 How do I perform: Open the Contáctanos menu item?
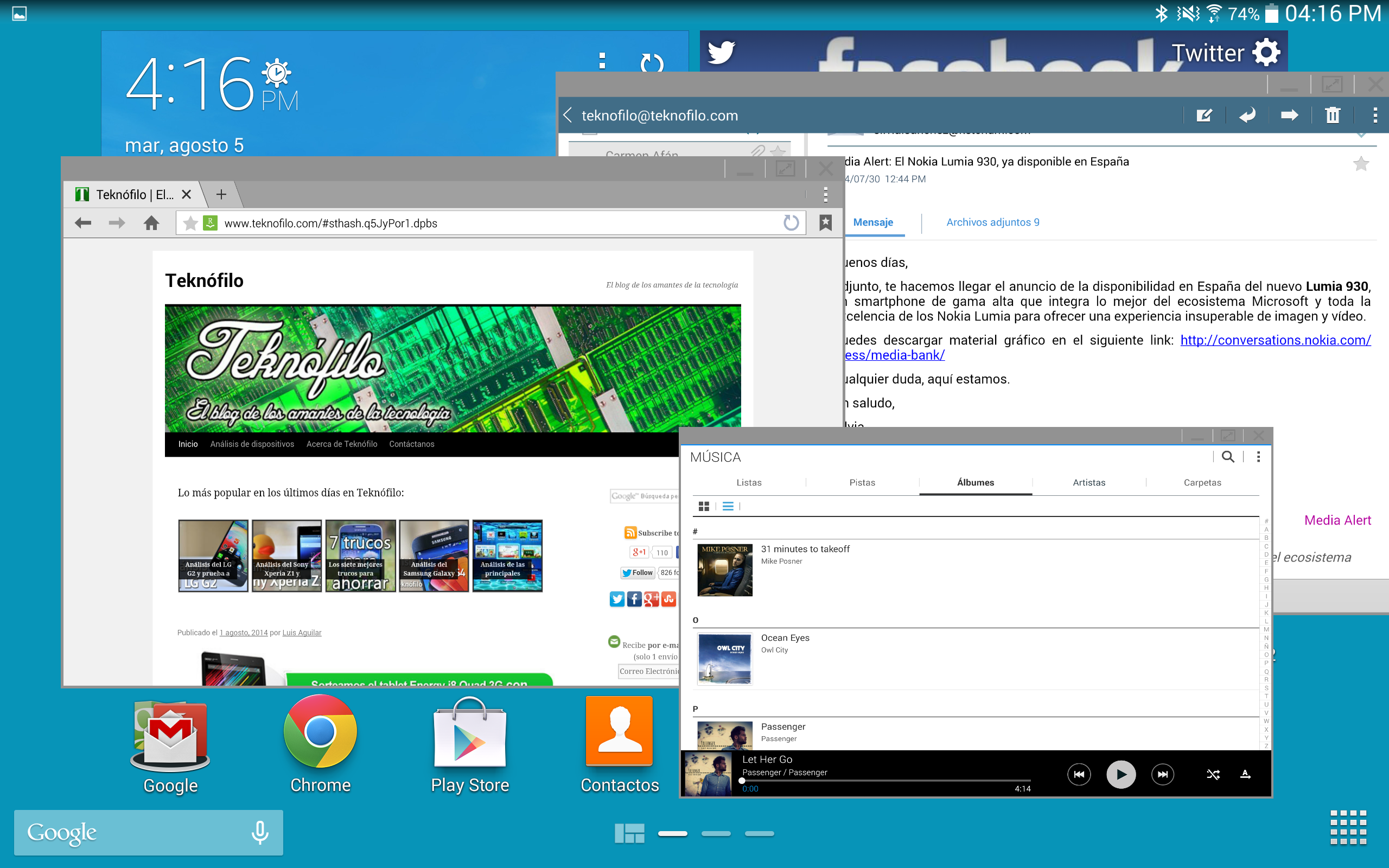coord(411,444)
